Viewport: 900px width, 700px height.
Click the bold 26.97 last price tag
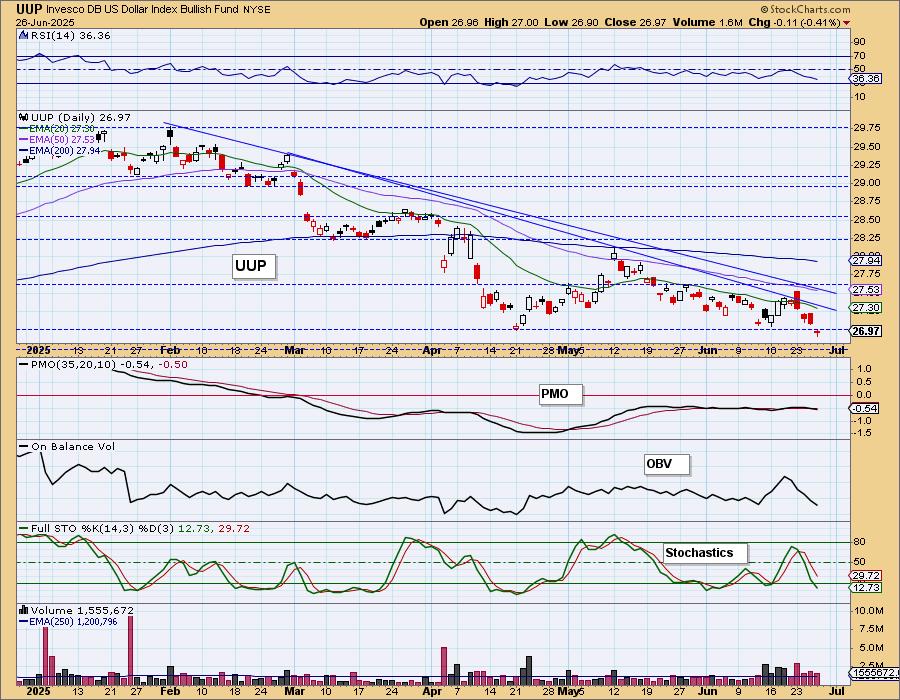pyautogui.click(x=867, y=331)
